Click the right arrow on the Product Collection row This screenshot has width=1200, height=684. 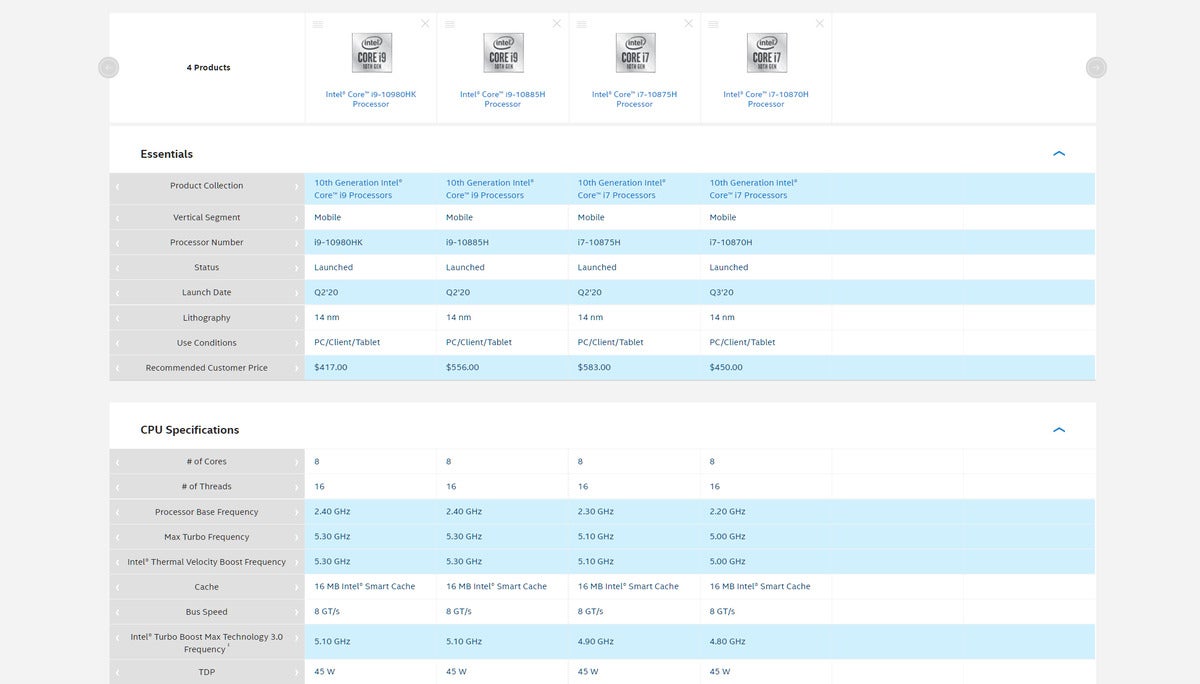tap(296, 186)
